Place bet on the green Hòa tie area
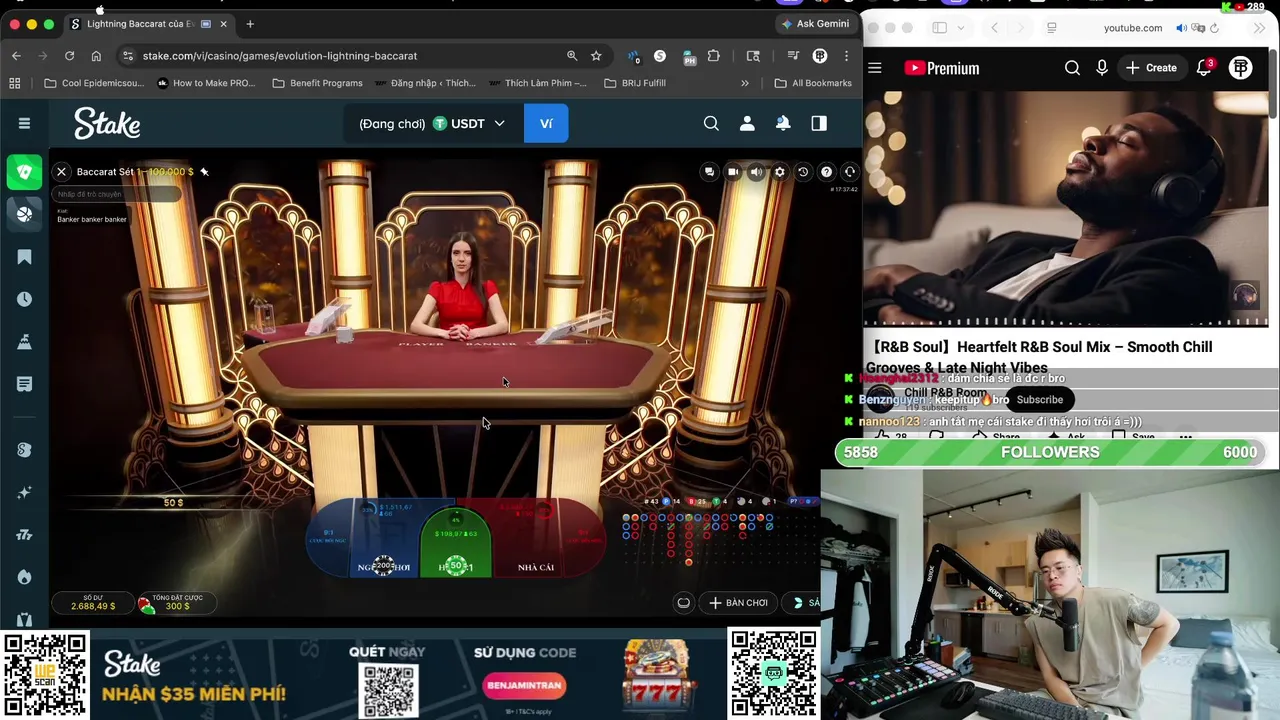Viewport: 1280px width, 720px height. [456, 543]
